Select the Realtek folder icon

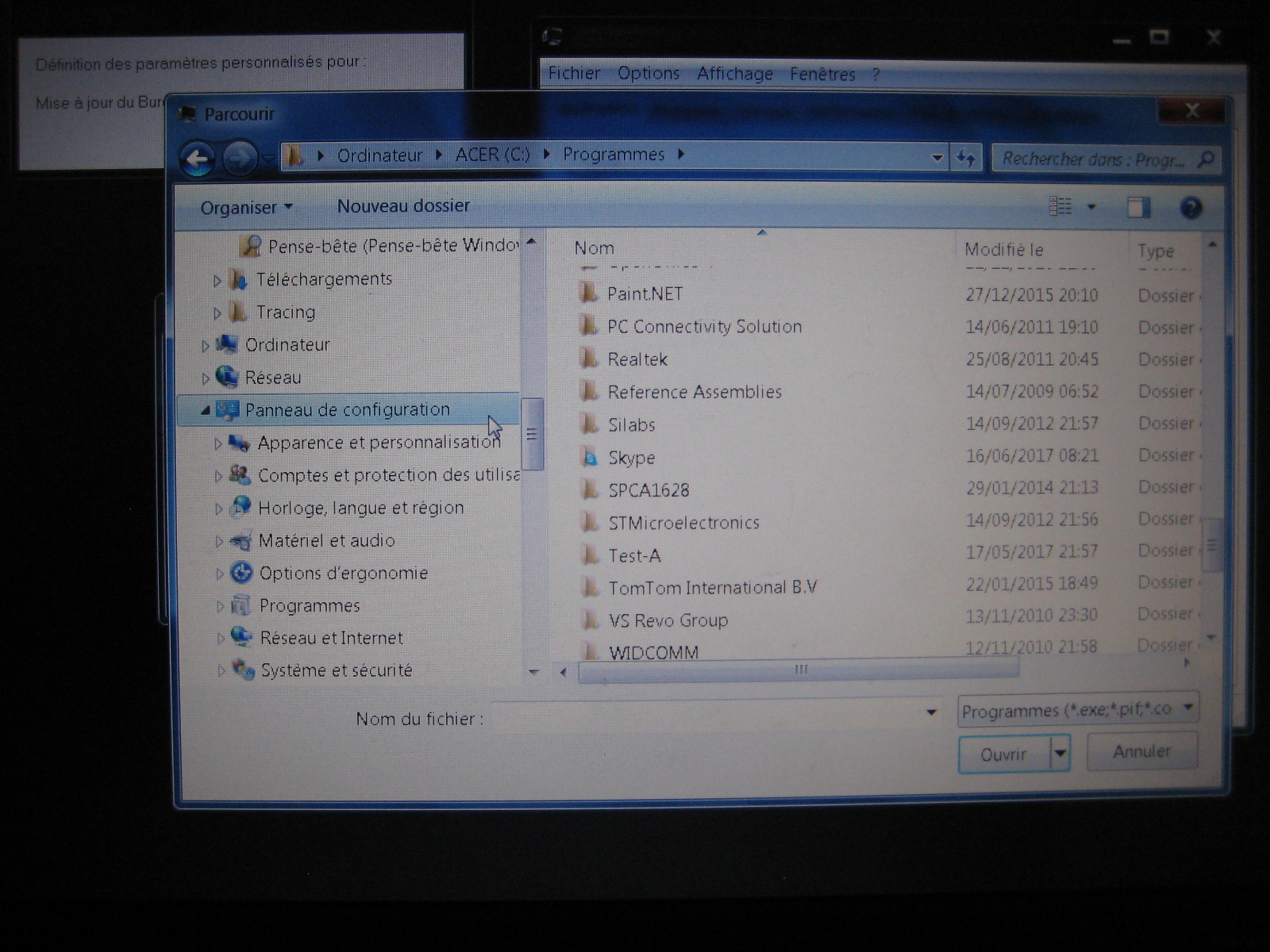click(588, 359)
